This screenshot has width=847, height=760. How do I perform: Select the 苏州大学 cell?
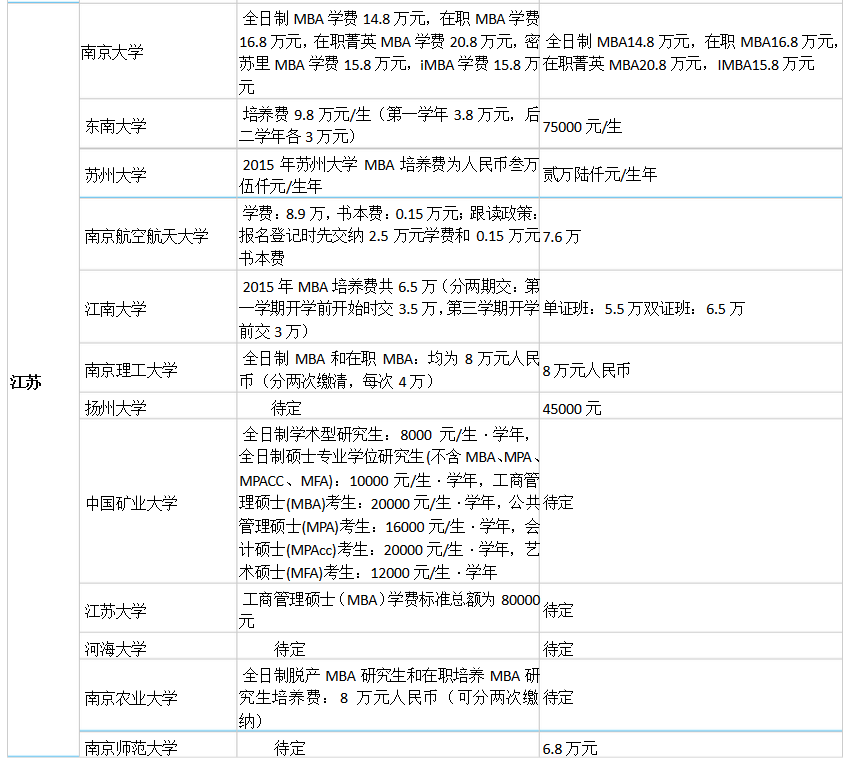[x=158, y=173]
